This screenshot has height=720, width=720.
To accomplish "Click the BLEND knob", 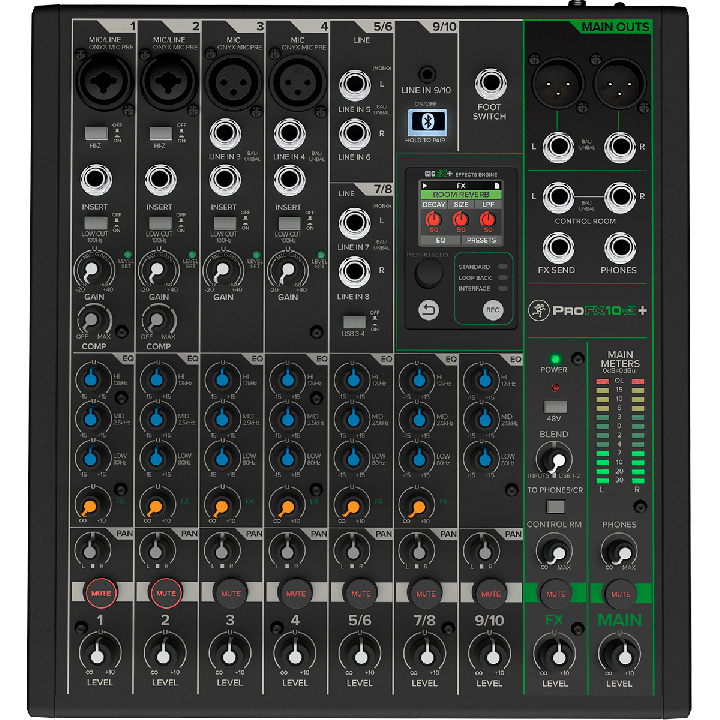I will (555, 459).
